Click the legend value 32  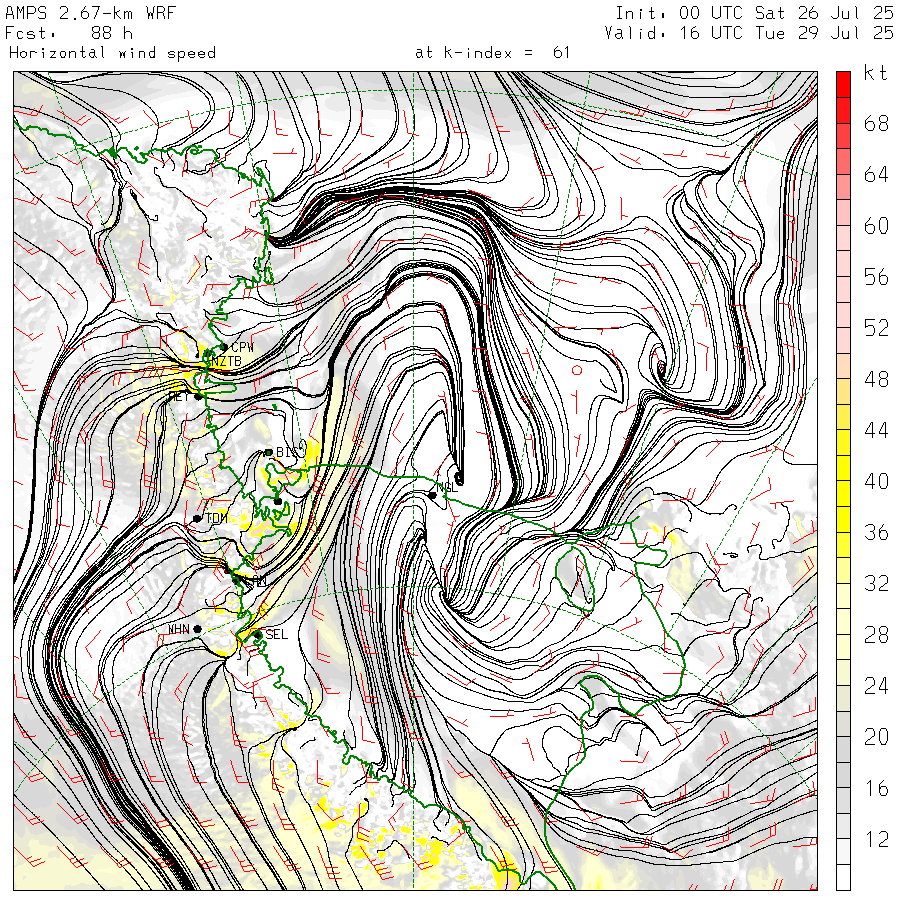click(x=876, y=584)
